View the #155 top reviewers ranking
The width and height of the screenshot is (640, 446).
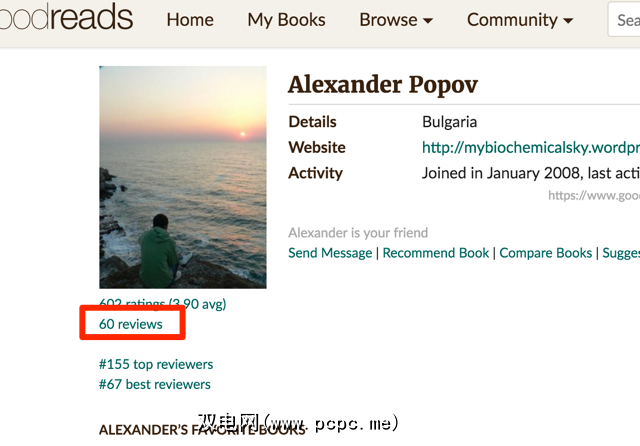pyautogui.click(x=156, y=364)
